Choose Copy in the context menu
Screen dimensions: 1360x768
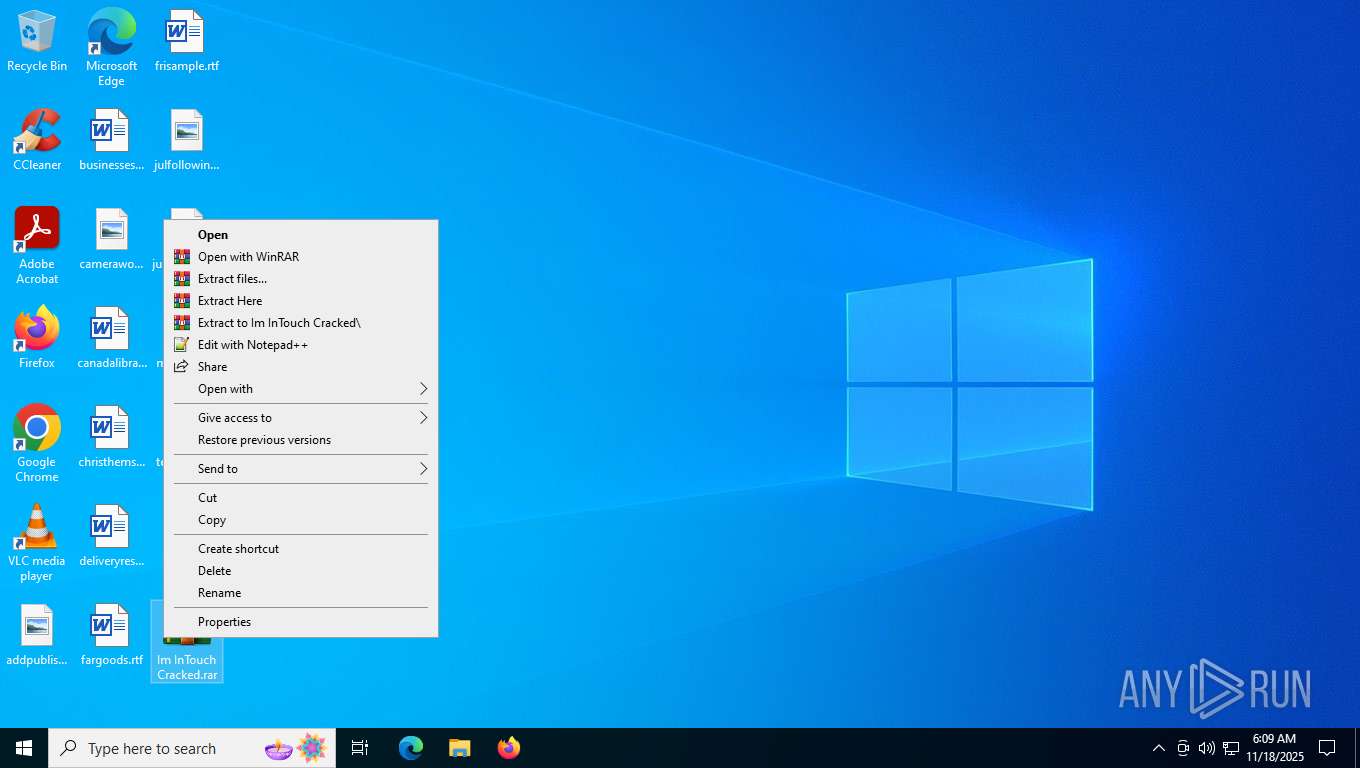[301, 520]
